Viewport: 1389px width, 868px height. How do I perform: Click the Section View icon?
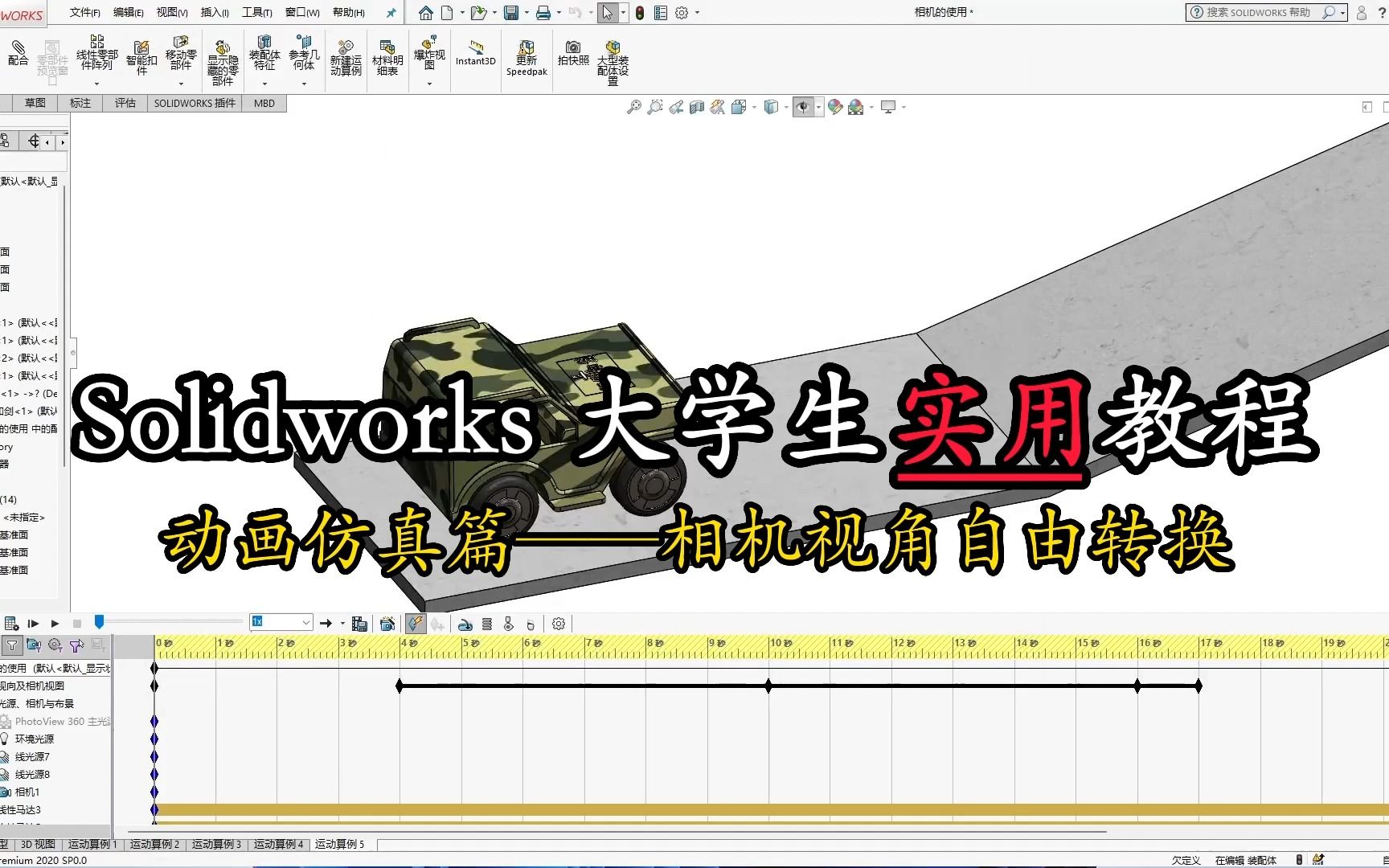click(697, 107)
